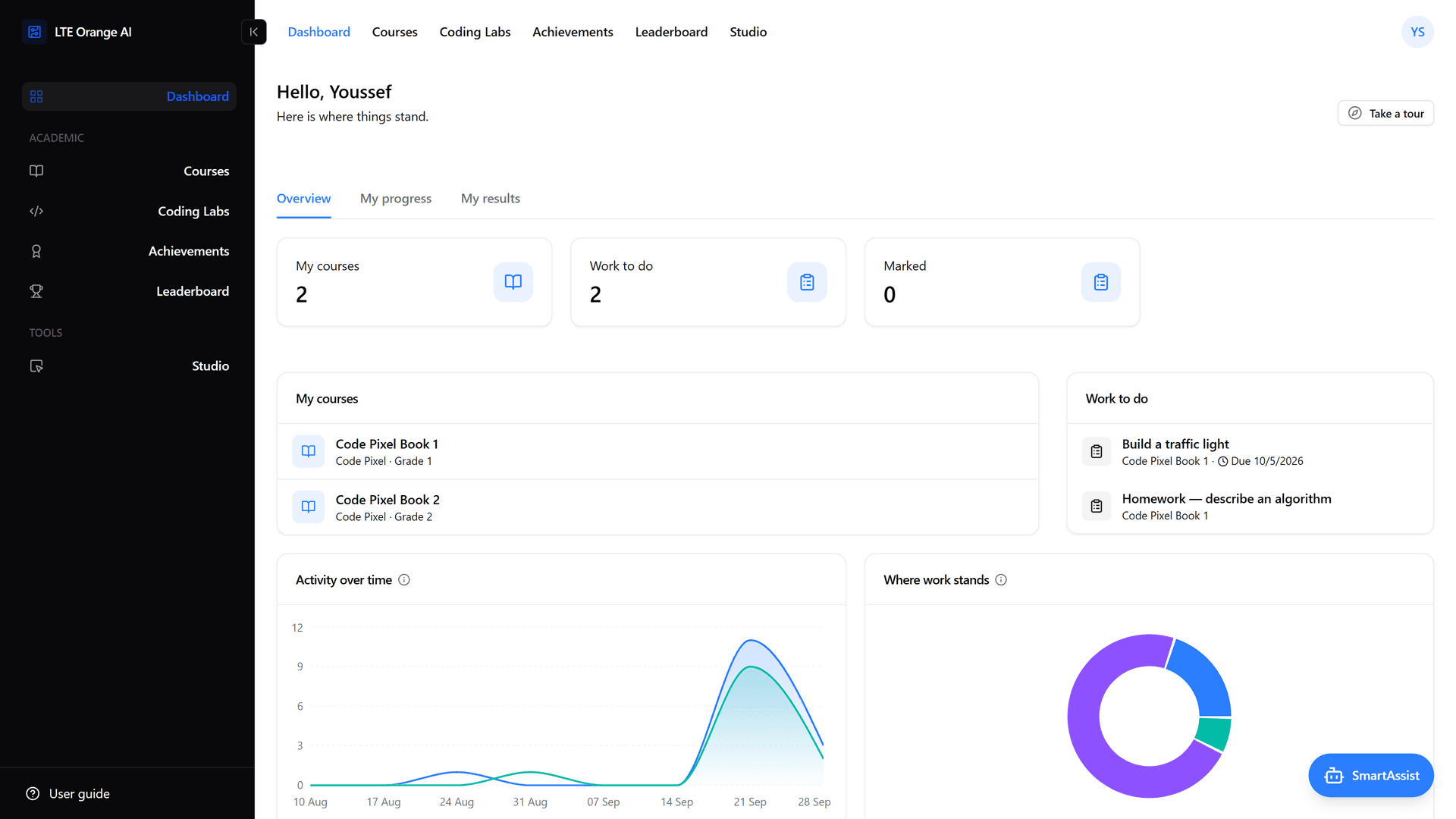Click the Leaderboard label in the sidebar

point(193,291)
